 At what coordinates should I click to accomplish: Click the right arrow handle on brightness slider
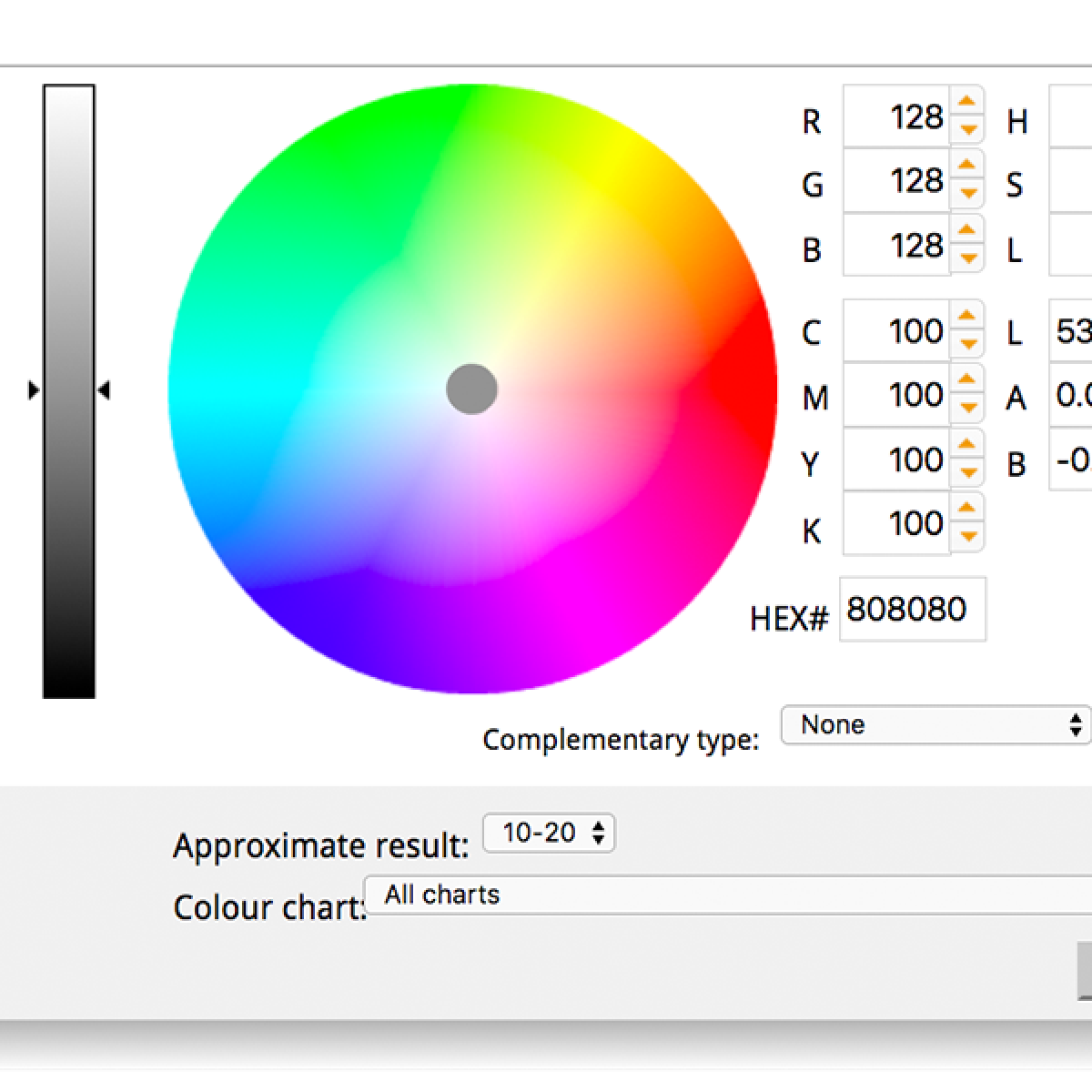pos(104,390)
